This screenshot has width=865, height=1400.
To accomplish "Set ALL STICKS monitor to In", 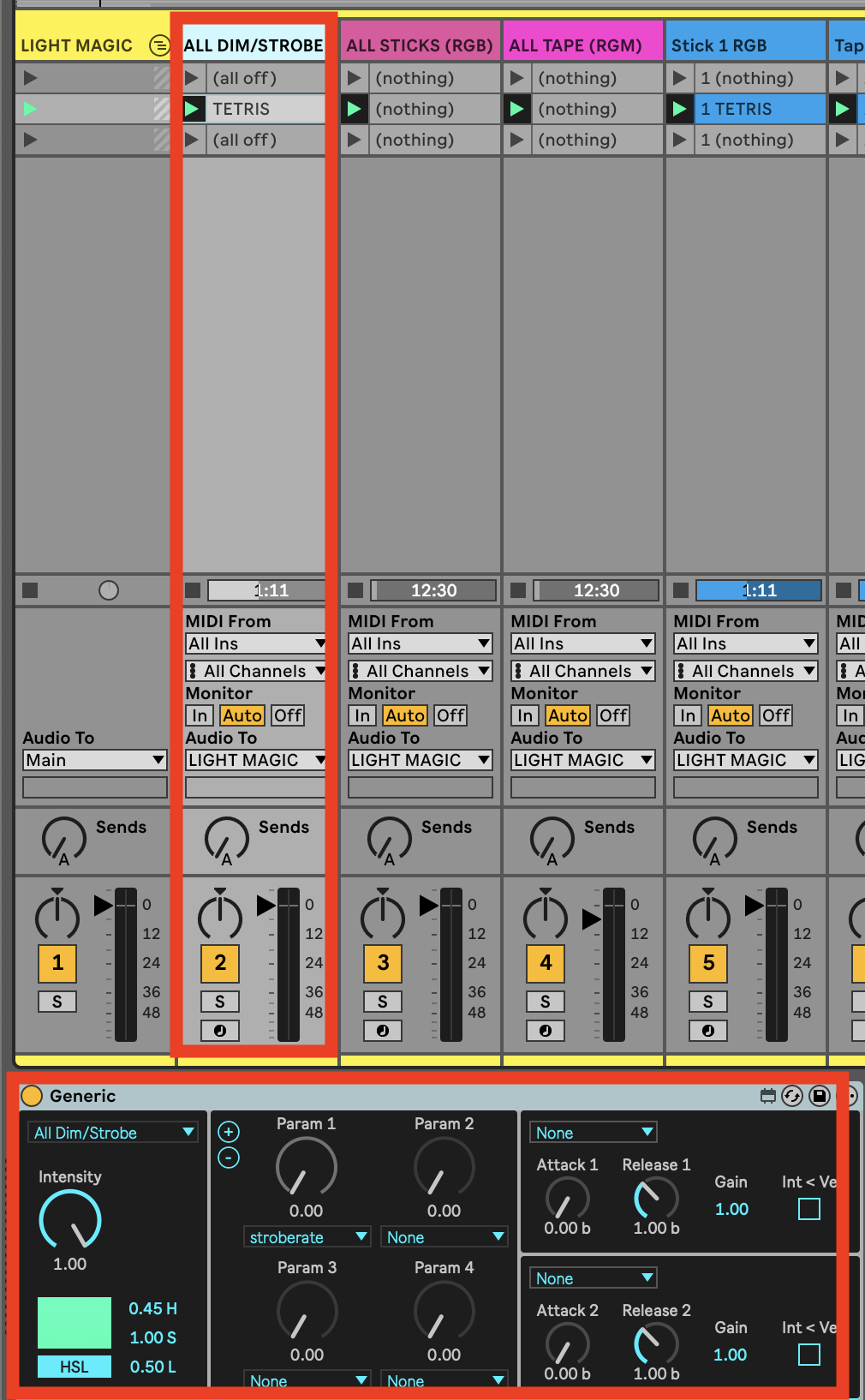I will [362, 715].
